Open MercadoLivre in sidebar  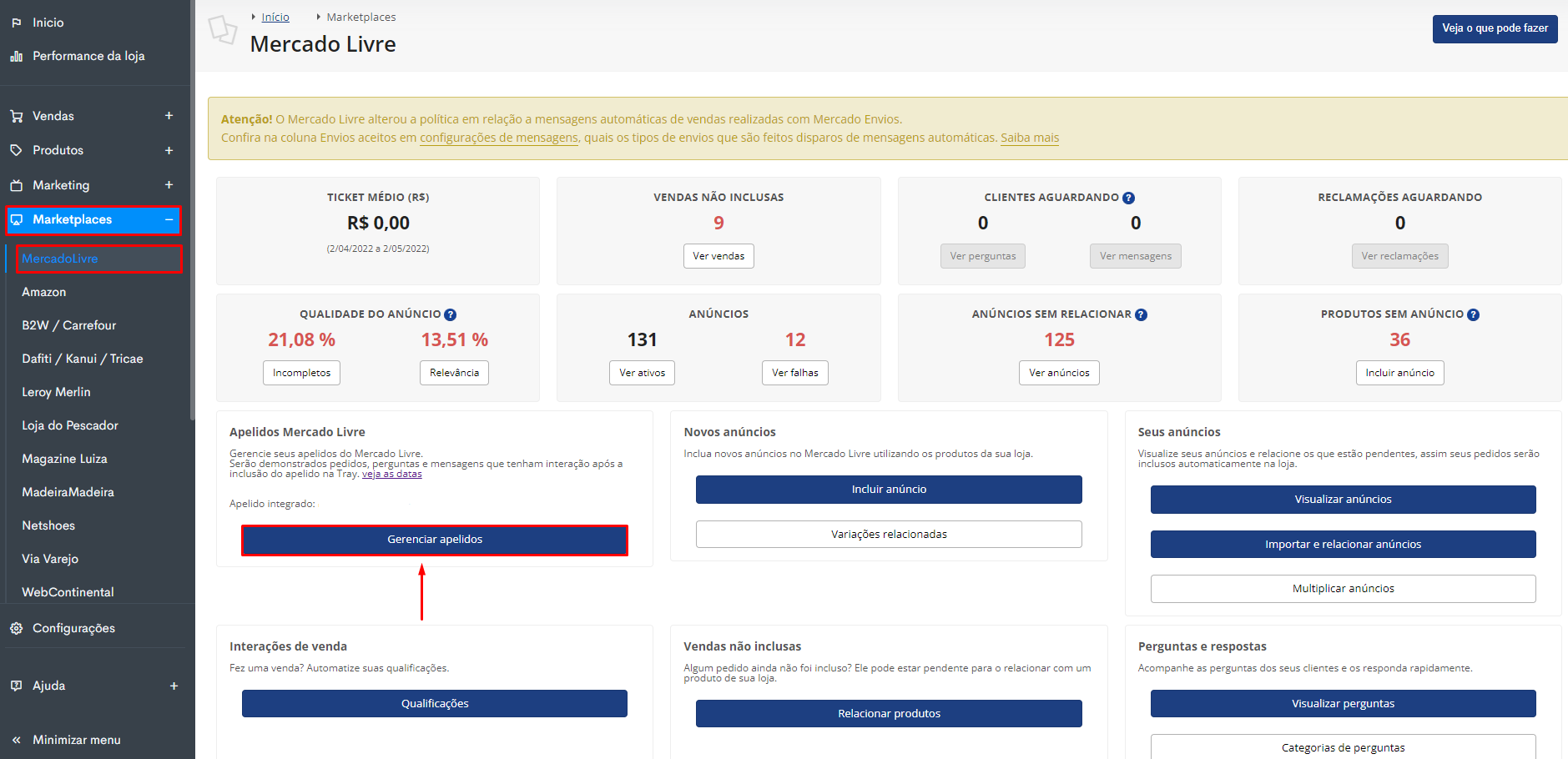click(x=60, y=259)
